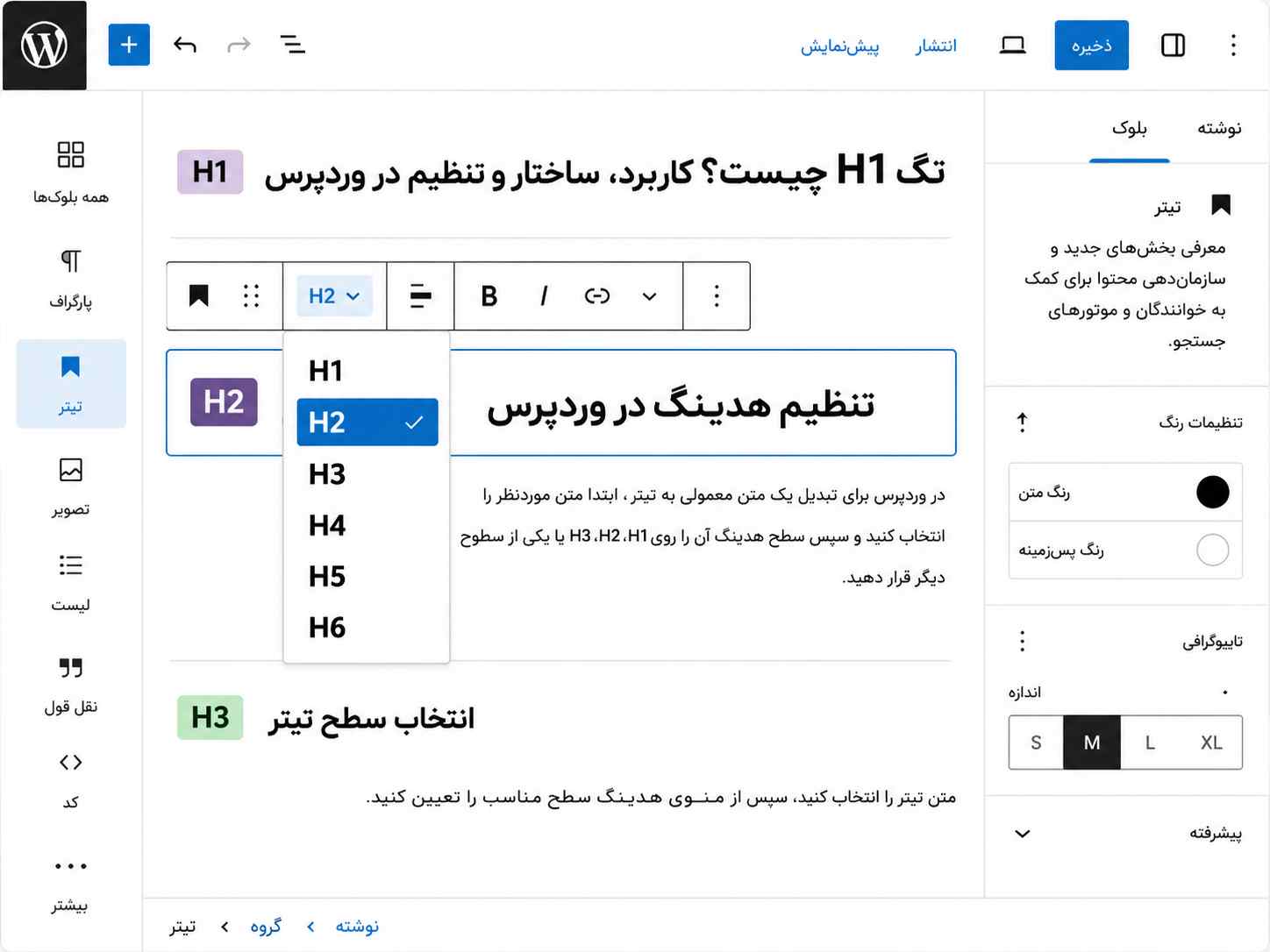Open تایپوگرافی options three dots
Image resolution: width=1270 pixels, height=952 pixels.
click(x=1022, y=641)
